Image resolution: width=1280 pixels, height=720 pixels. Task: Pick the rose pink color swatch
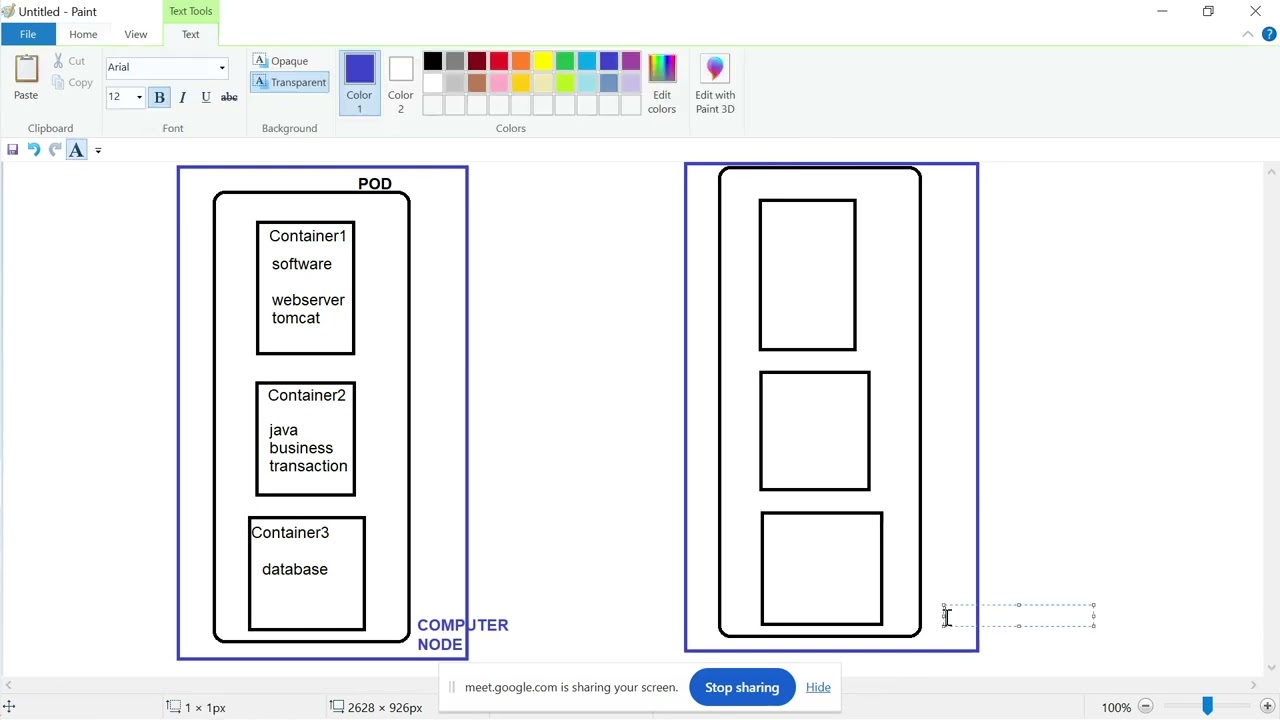point(499,84)
